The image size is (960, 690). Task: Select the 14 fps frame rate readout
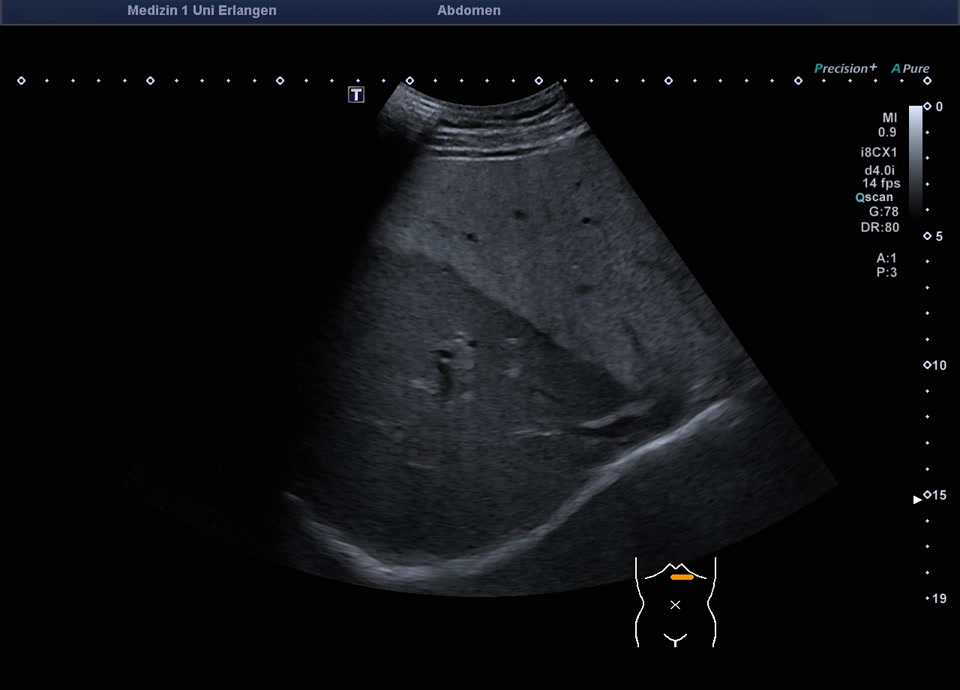point(881,183)
